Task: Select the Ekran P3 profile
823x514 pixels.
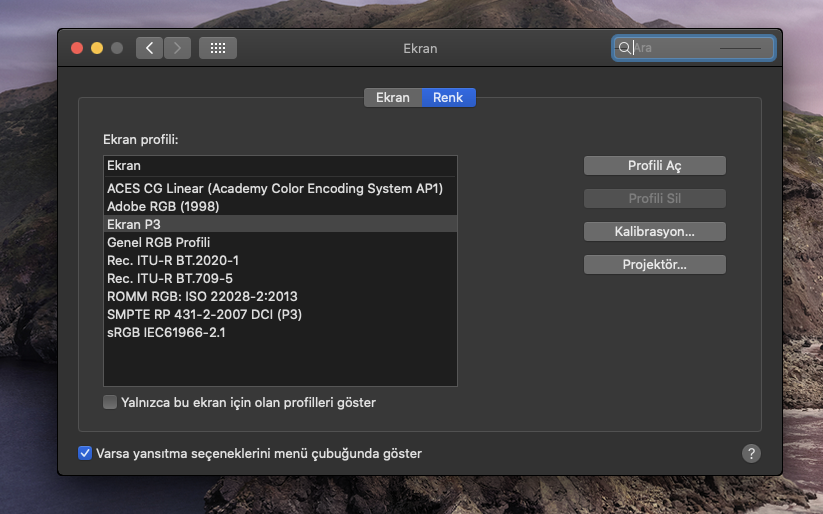Action: point(134,224)
